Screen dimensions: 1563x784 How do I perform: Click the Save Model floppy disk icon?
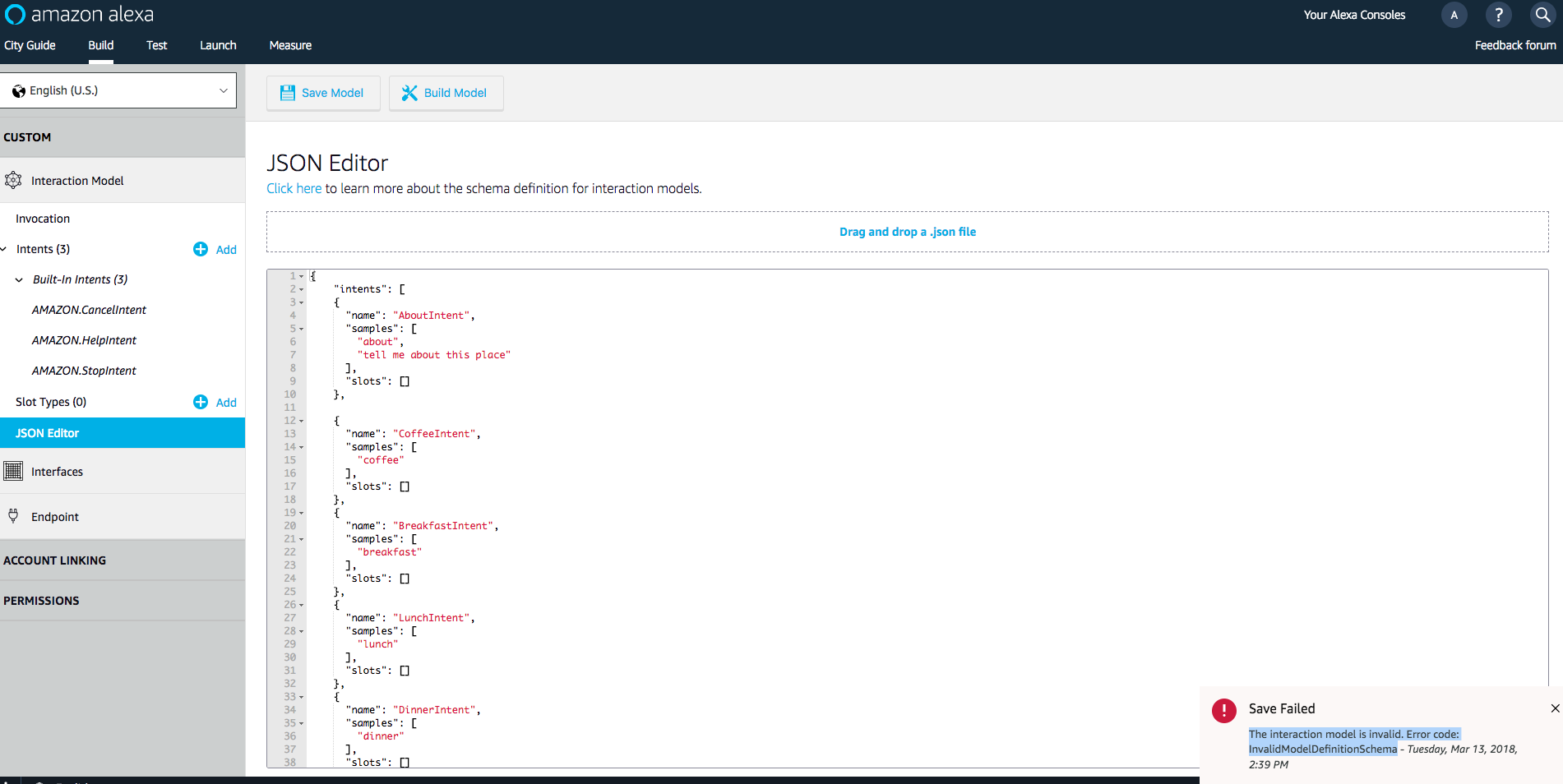click(x=288, y=93)
